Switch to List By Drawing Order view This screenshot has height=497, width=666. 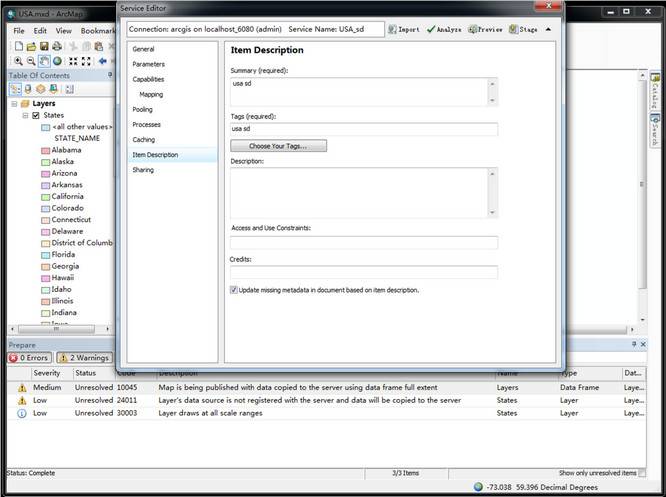pos(15,89)
